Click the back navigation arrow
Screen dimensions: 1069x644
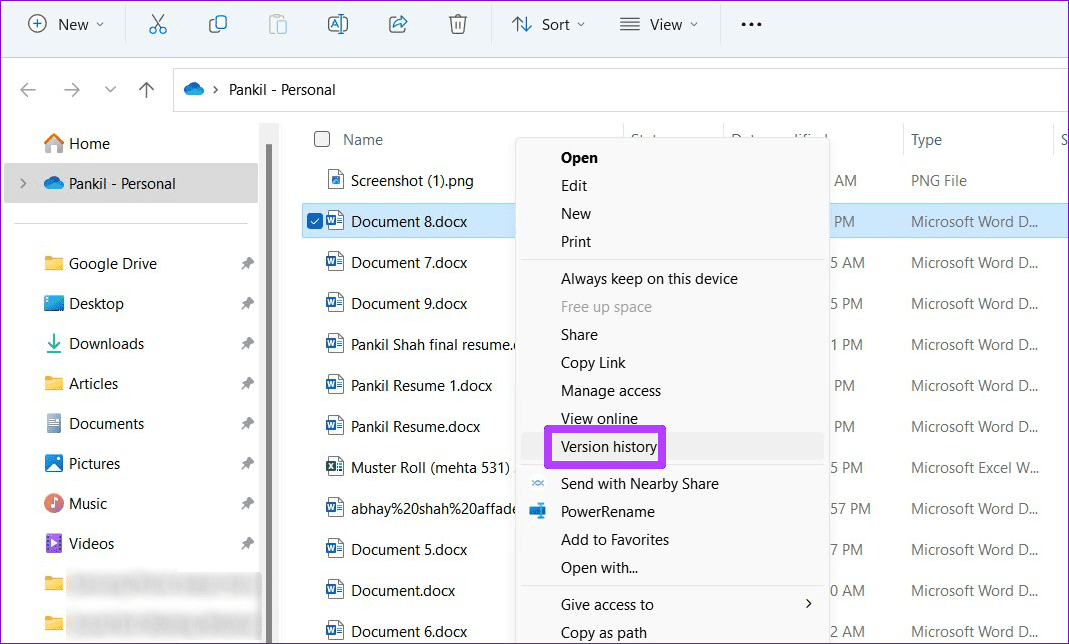click(x=28, y=89)
